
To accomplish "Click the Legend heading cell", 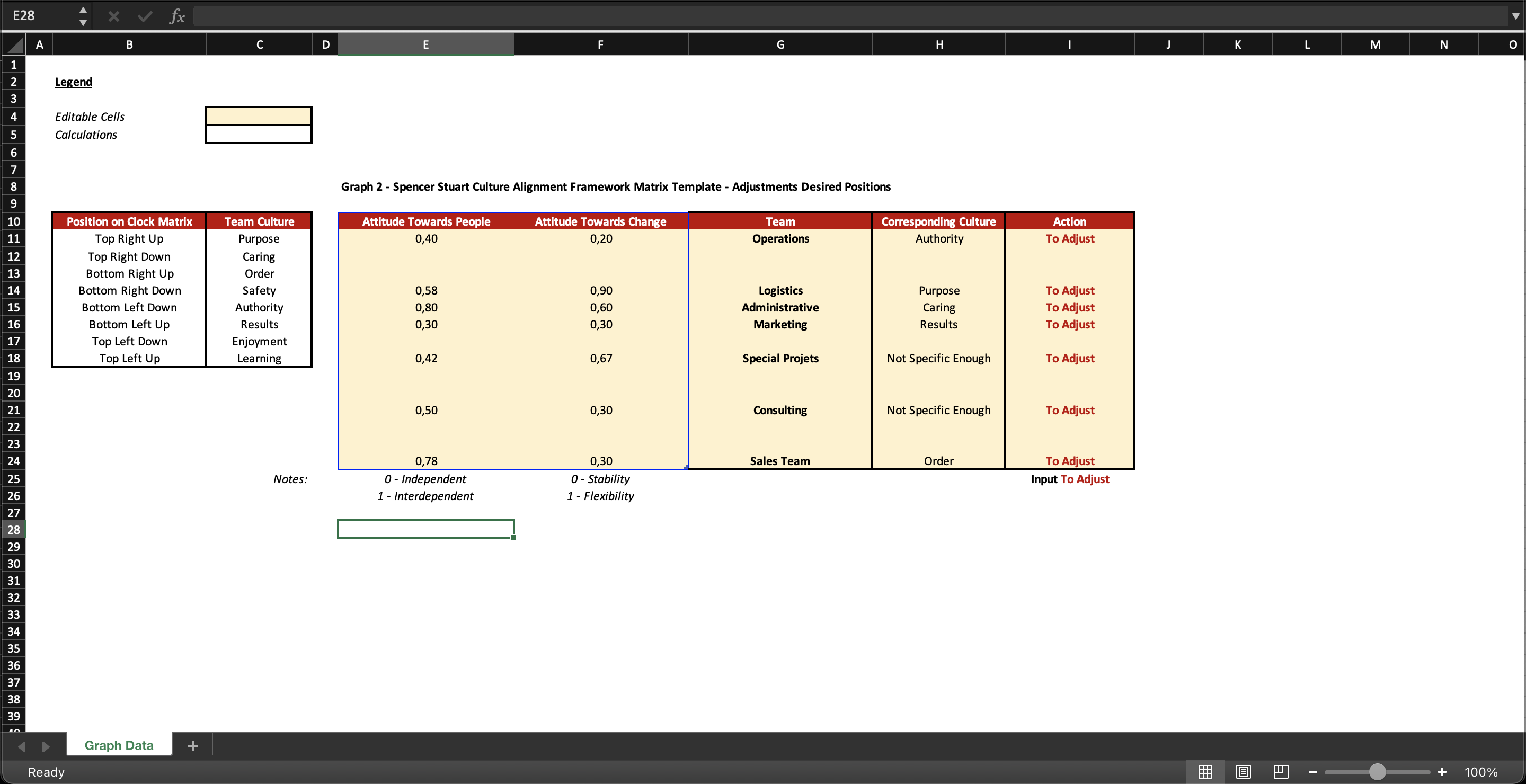I will [x=74, y=82].
